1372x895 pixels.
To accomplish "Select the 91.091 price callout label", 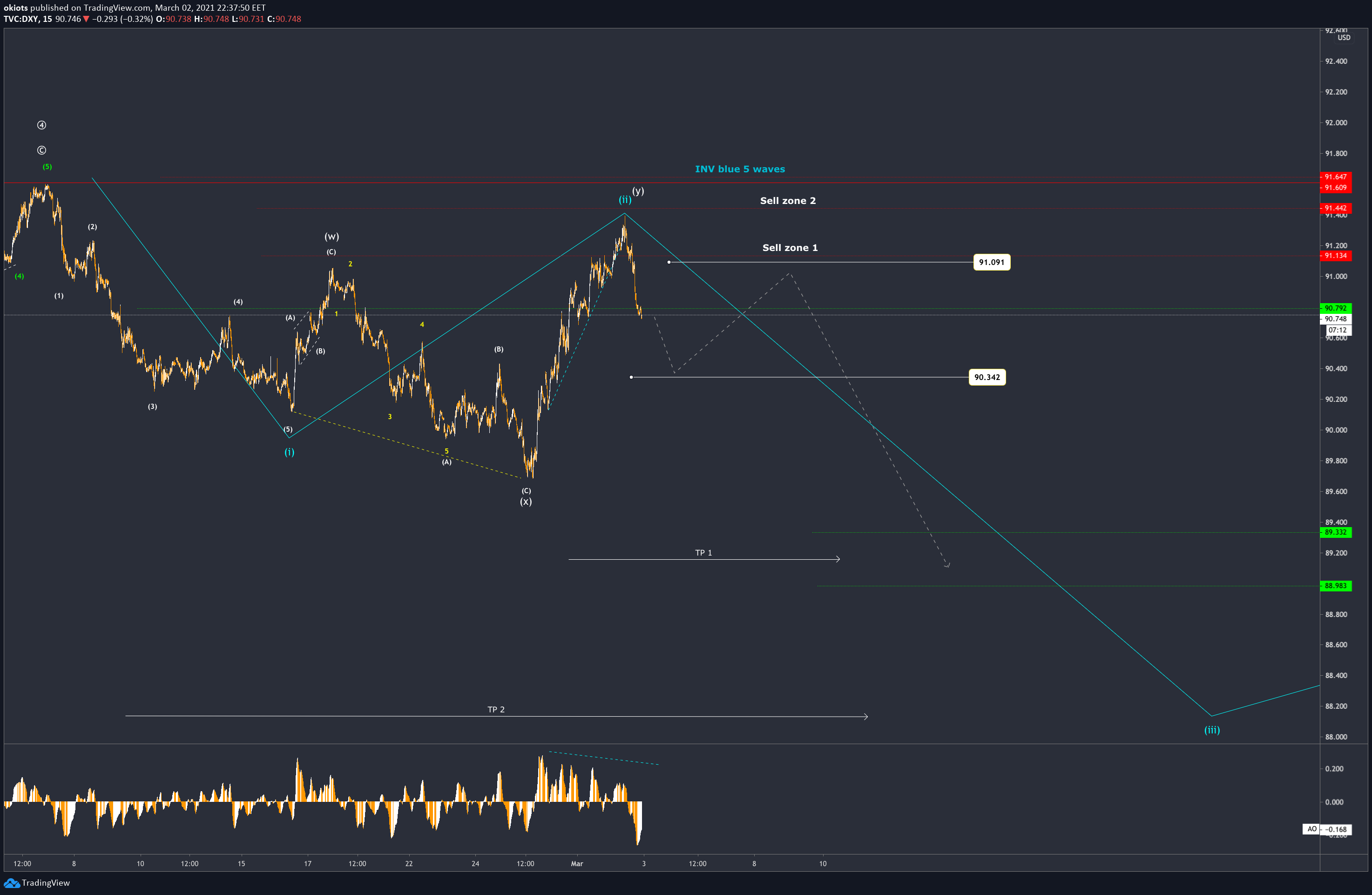I will 992,262.
